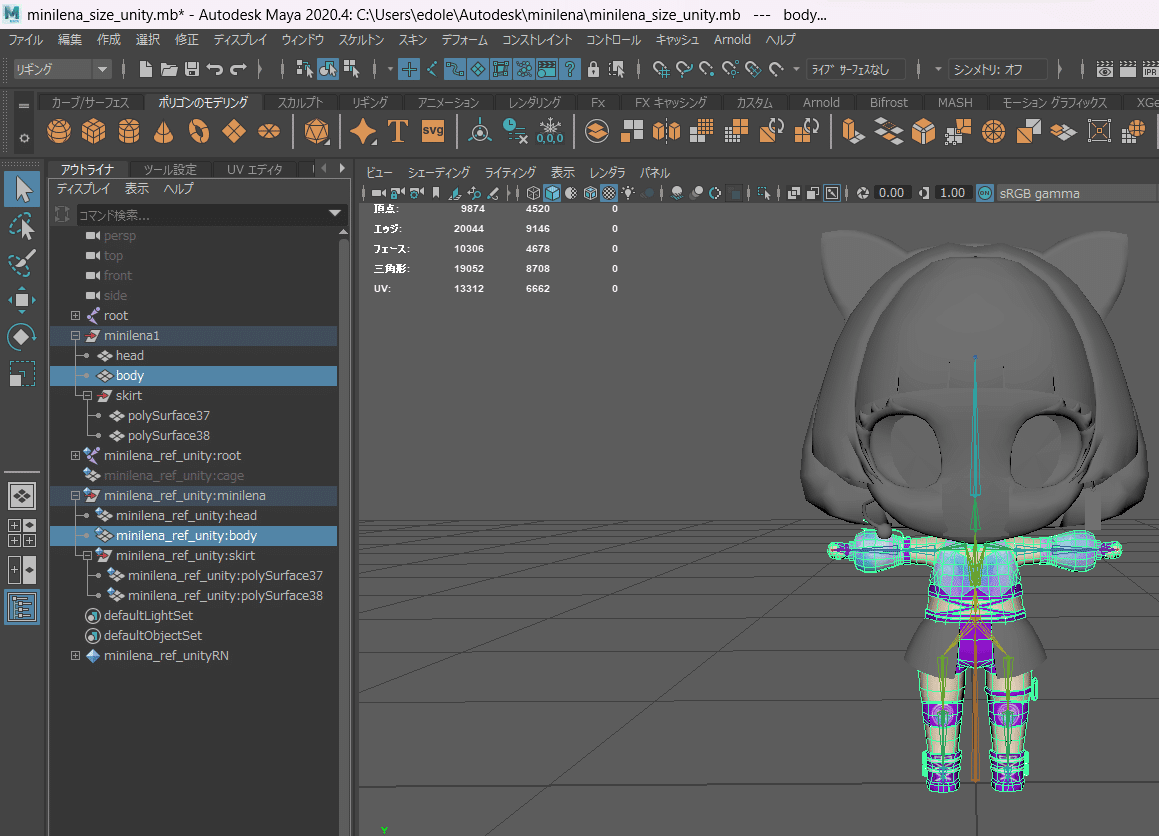The height and width of the screenshot is (836, 1159).
Task: Activate the Lasso select tool
Action: [22, 226]
